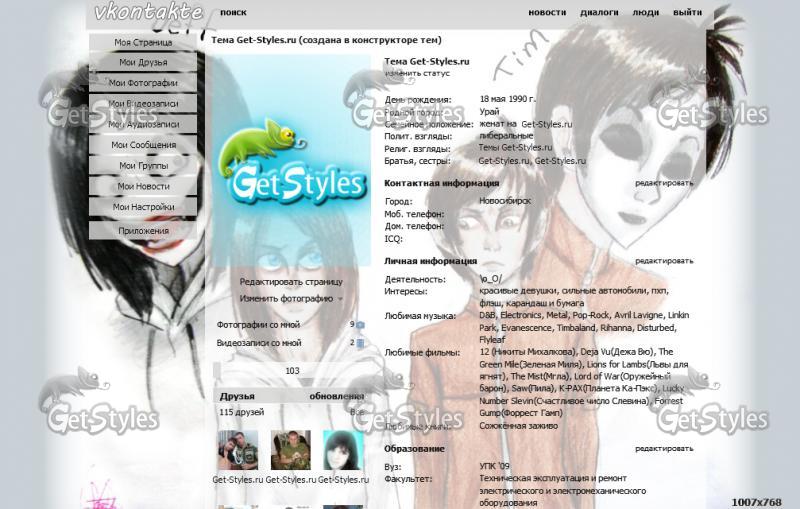Open 'Приложения' sidebar item

click(x=143, y=231)
